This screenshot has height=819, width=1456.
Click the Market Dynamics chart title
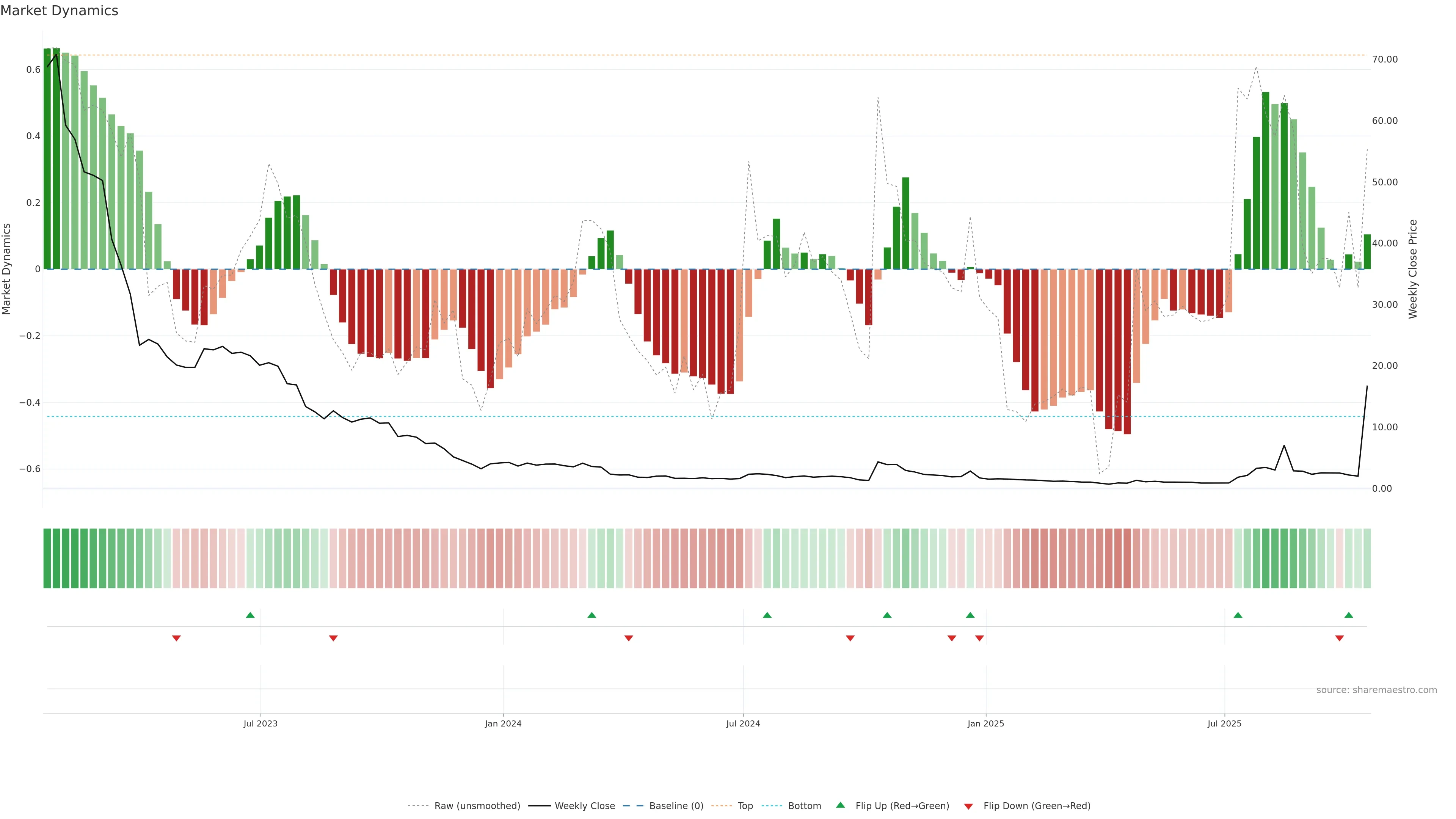(60, 11)
